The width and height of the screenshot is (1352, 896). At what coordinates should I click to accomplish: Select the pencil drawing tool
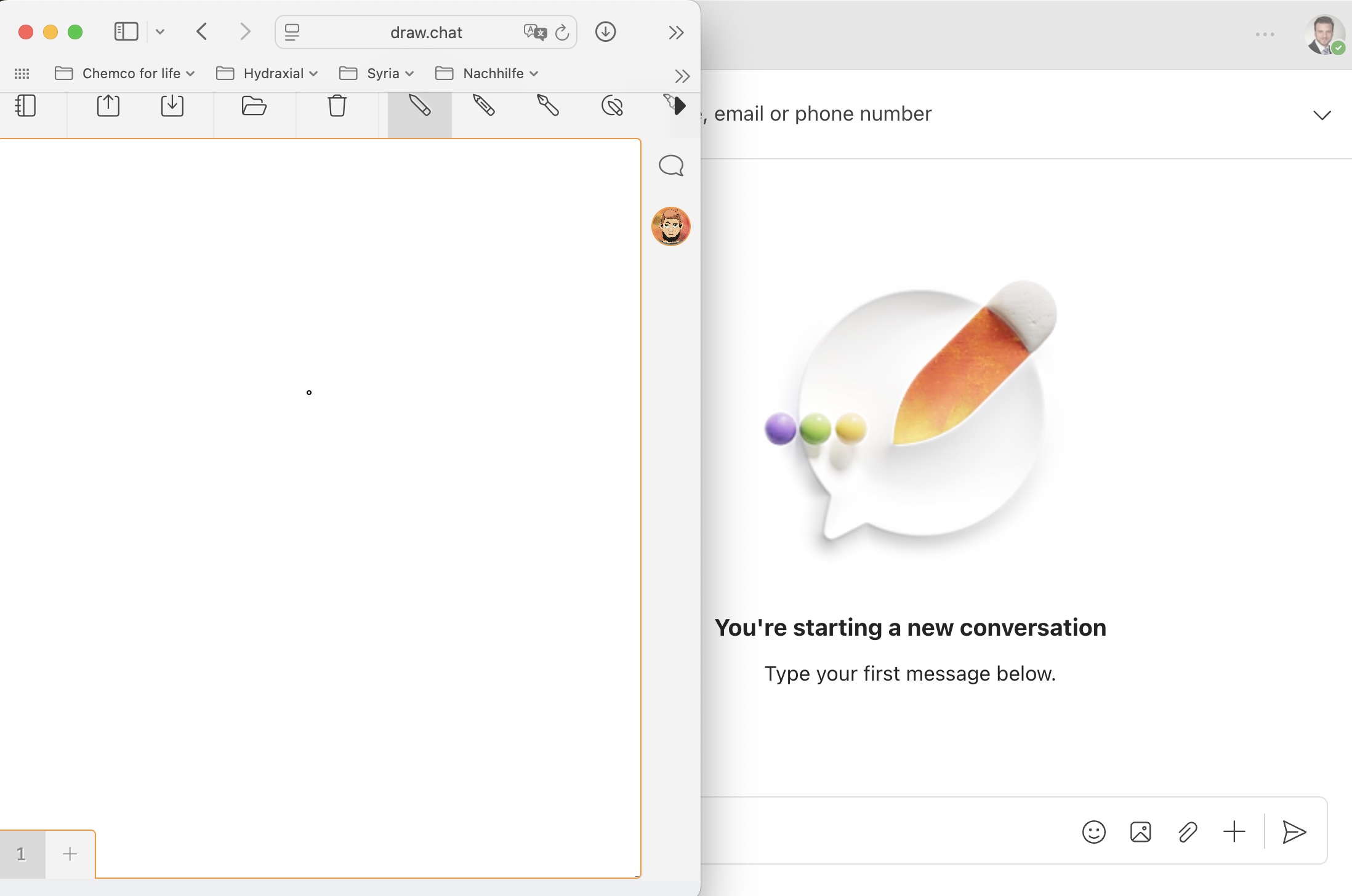[484, 106]
